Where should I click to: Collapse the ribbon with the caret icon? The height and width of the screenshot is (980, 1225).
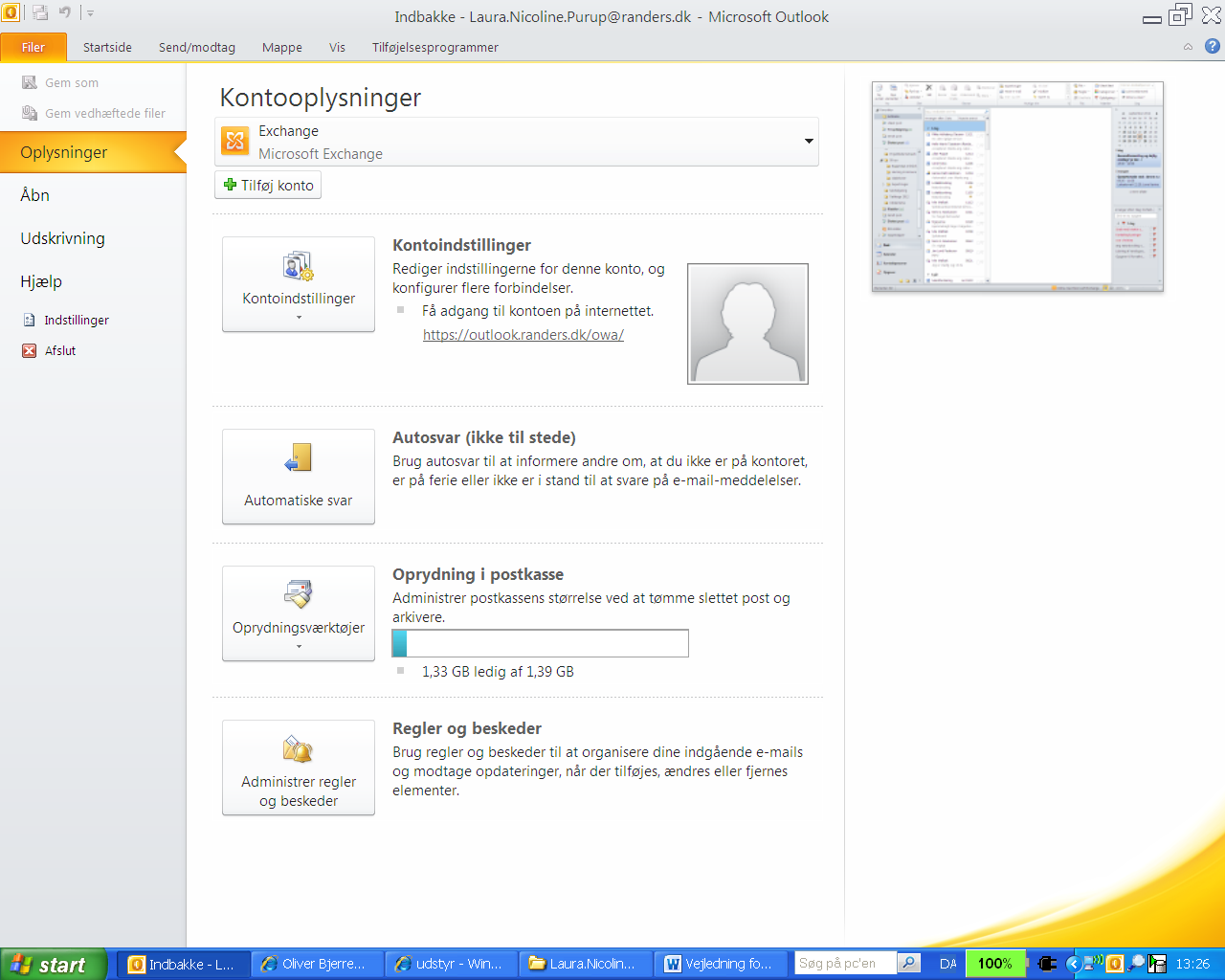point(1188,46)
